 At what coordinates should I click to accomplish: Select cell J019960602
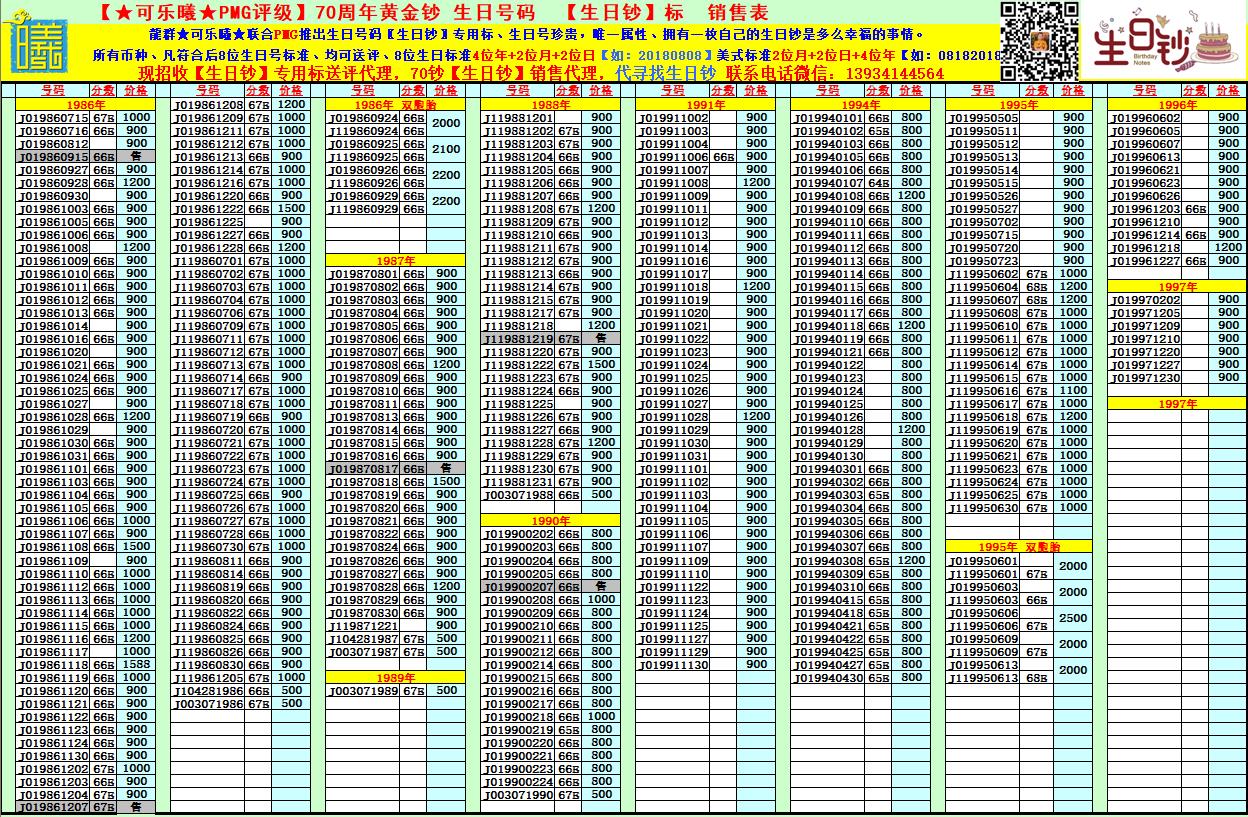tap(1146, 118)
